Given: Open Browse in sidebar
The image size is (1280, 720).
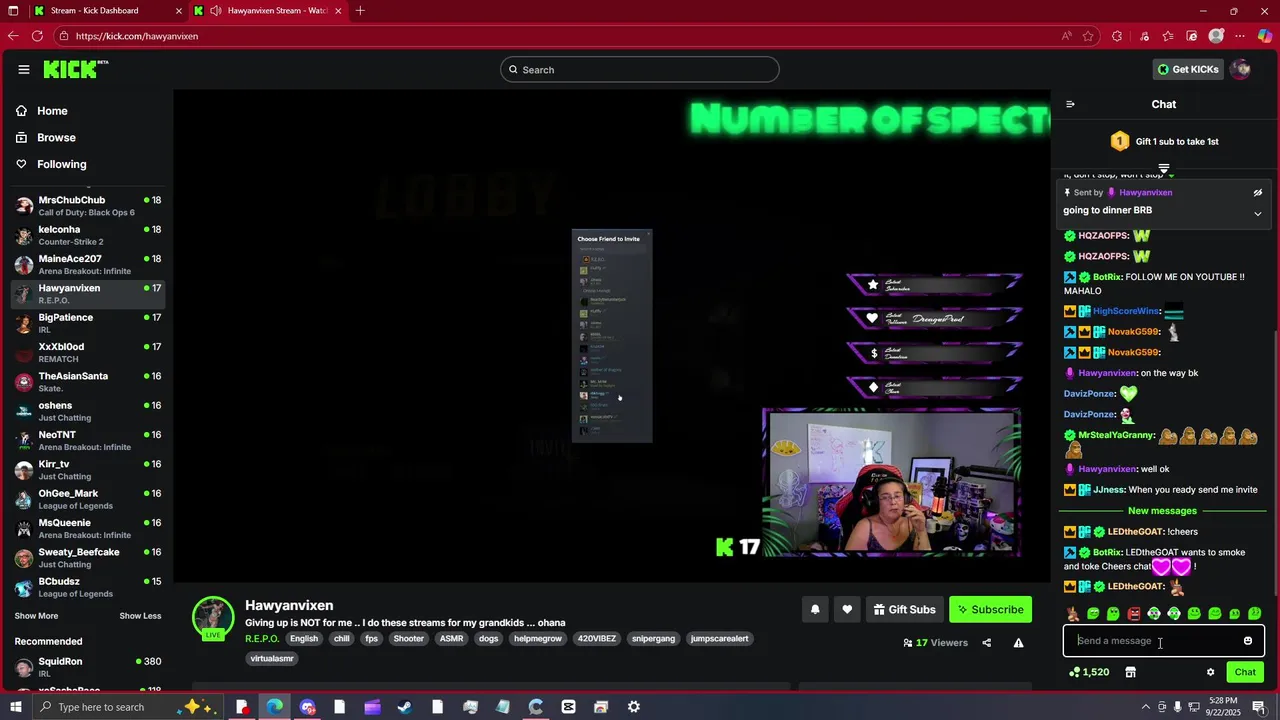Looking at the screenshot, I should pos(56,137).
